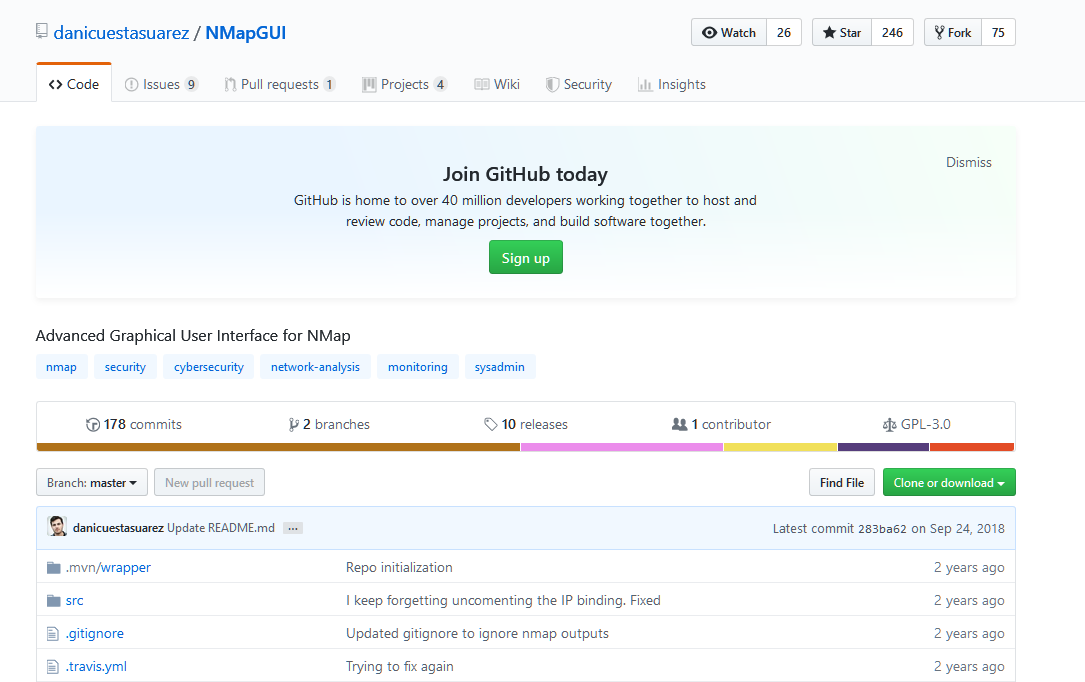Click the Watch button
This screenshot has height=682, width=1085.
click(x=729, y=33)
